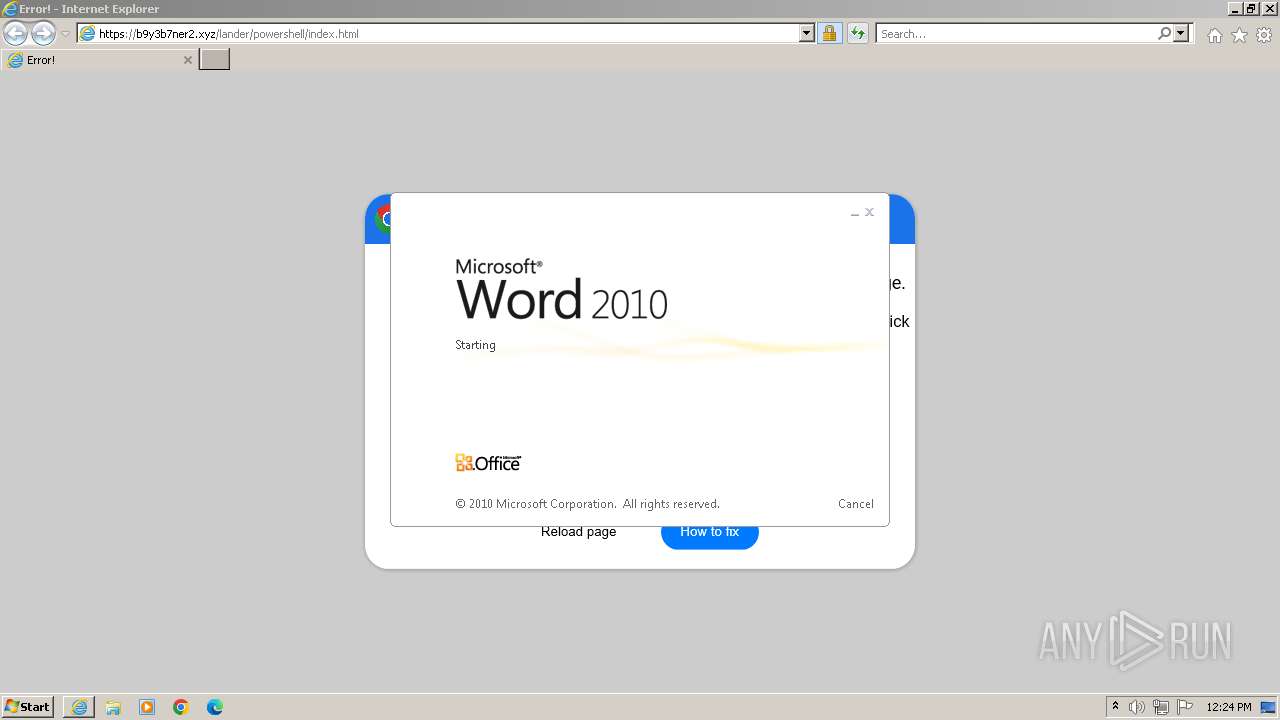The height and width of the screenshot is (720, 1280).
Task: Close the Error! tab
Action: [x=187, y=60]
